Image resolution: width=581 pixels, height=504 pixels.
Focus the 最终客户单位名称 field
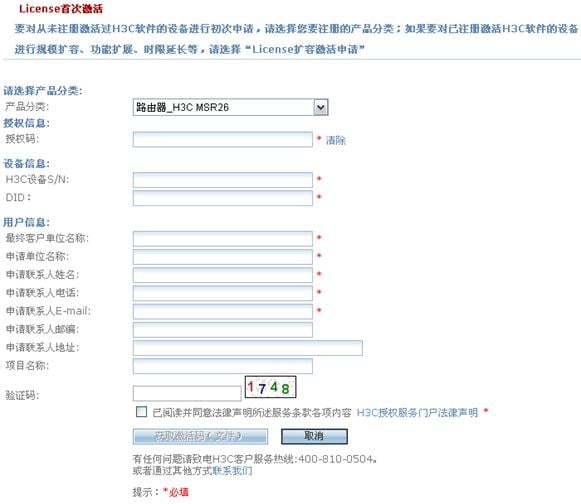click(x=223, y=239)
